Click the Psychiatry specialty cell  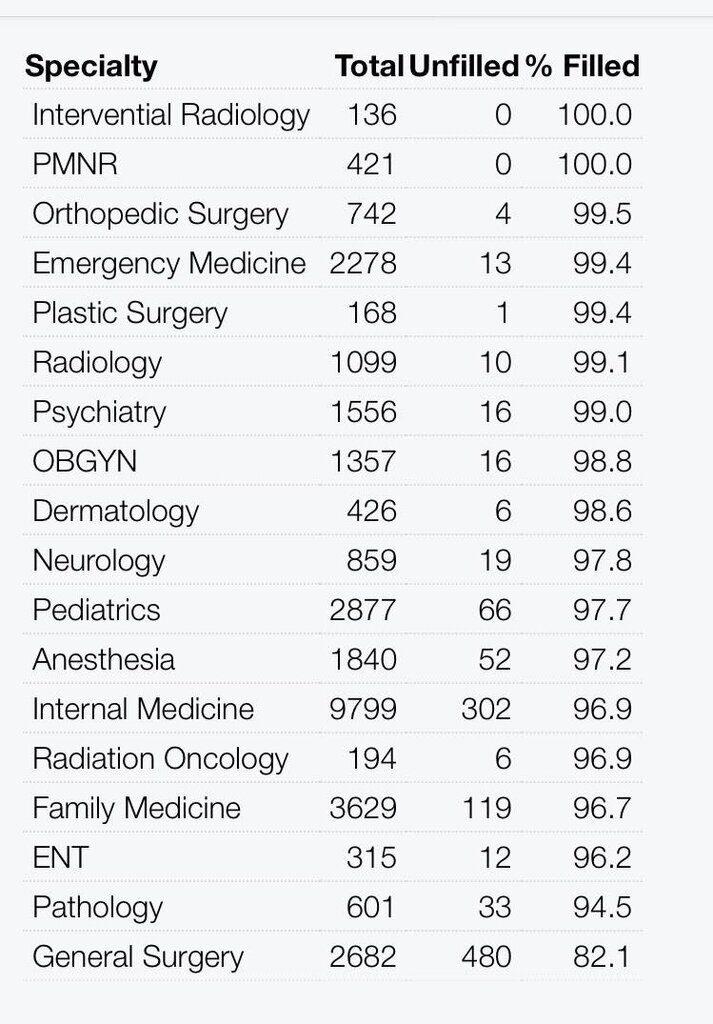(x=99, y=412)
